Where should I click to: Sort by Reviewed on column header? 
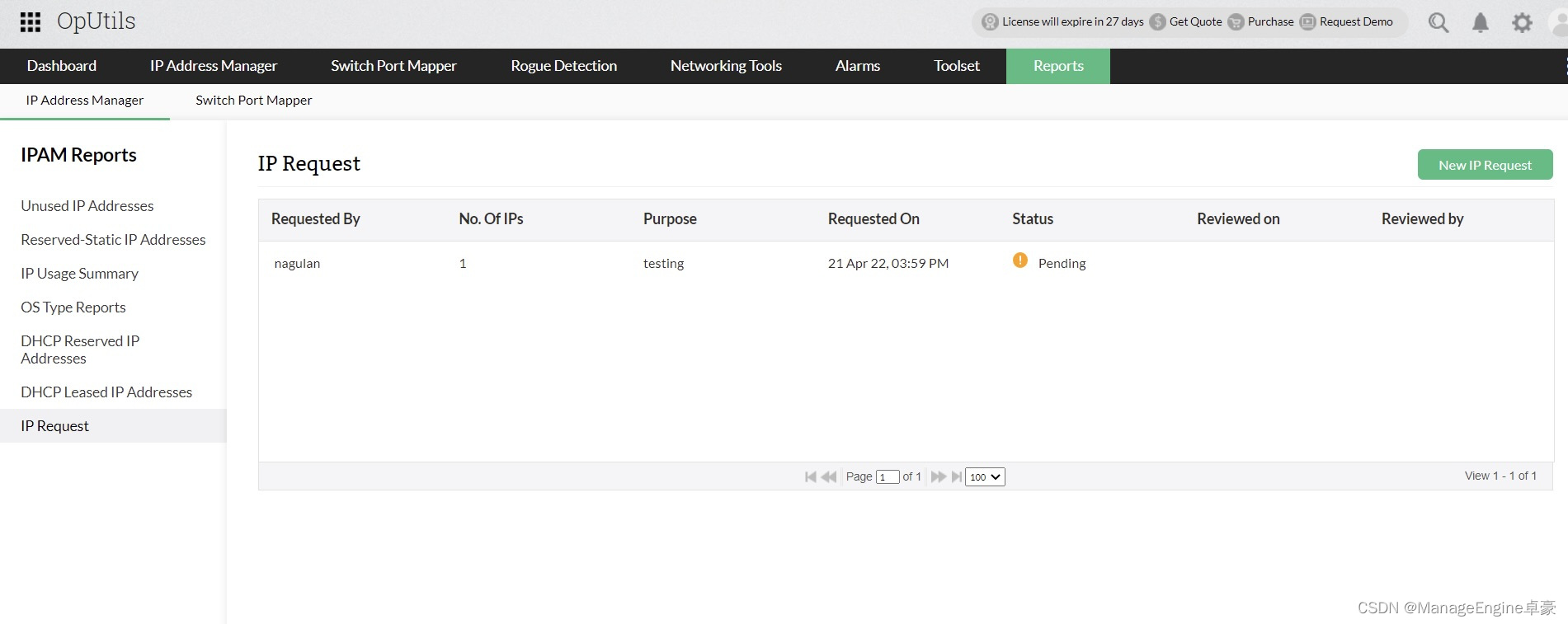point(1238,219)
